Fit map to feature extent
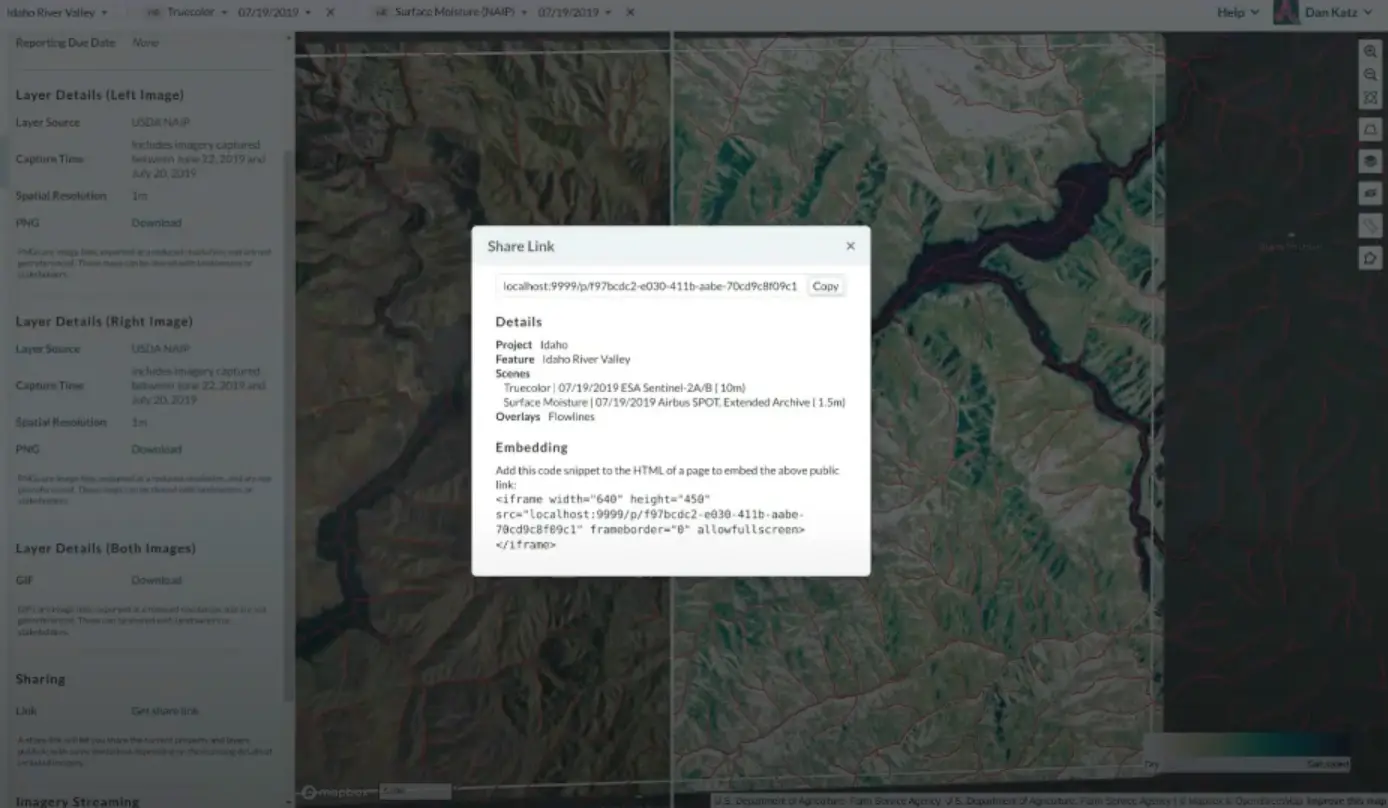Screen dimensions: 1388x808 pyautogui.click(x=1370, y=98)
